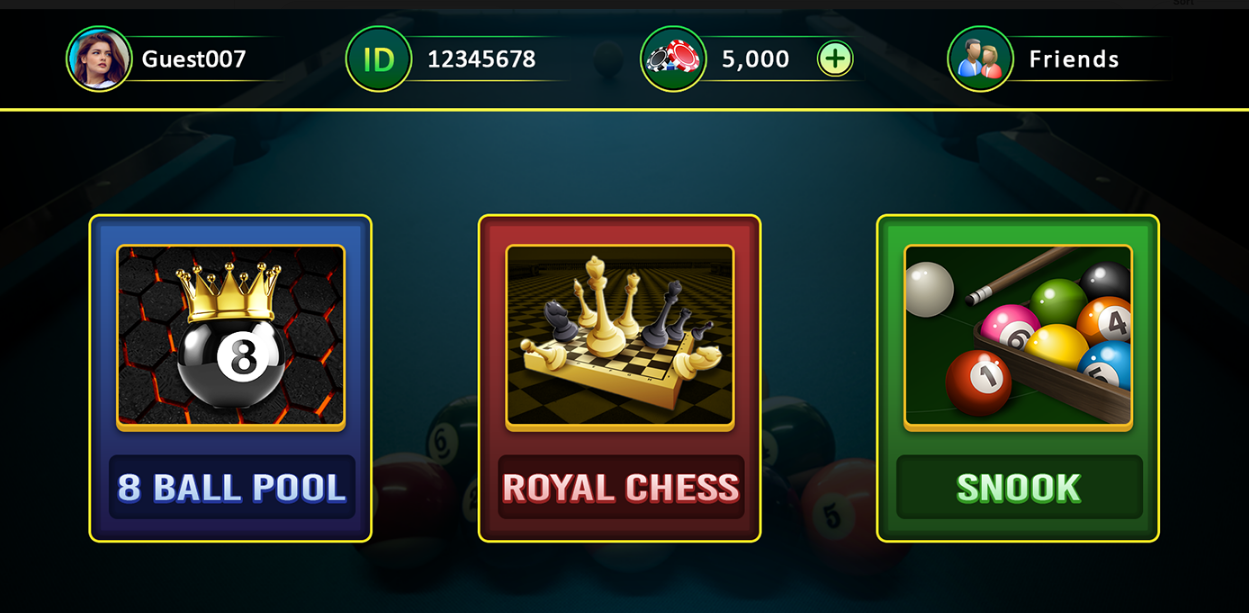Screen dimensions: 1249x613
Task: Click the gold crown above the 8 ball
Action: pyautogui.click(x=229, y=291)
